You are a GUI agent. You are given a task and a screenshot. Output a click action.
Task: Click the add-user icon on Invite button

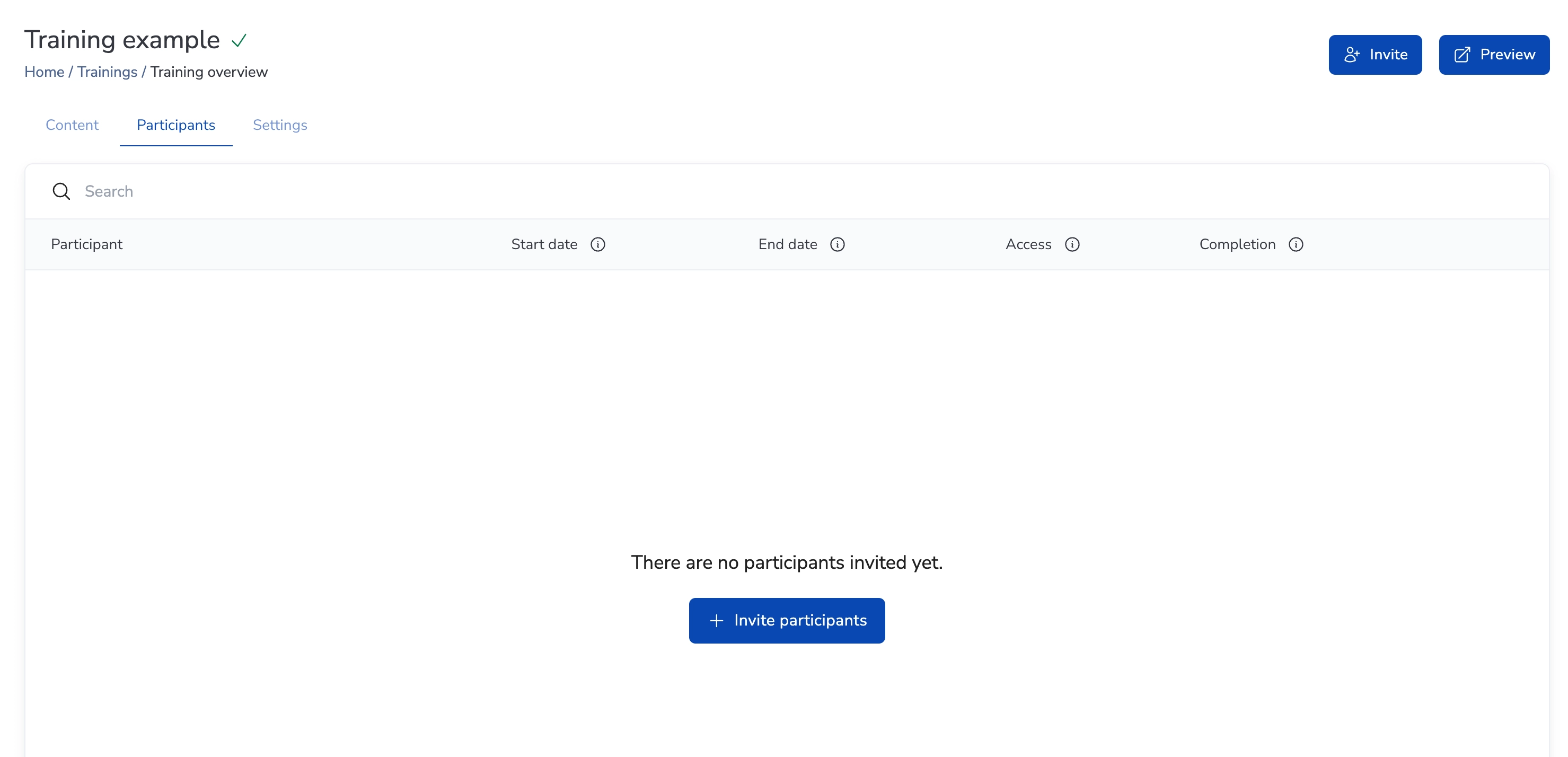[1351, 55]
